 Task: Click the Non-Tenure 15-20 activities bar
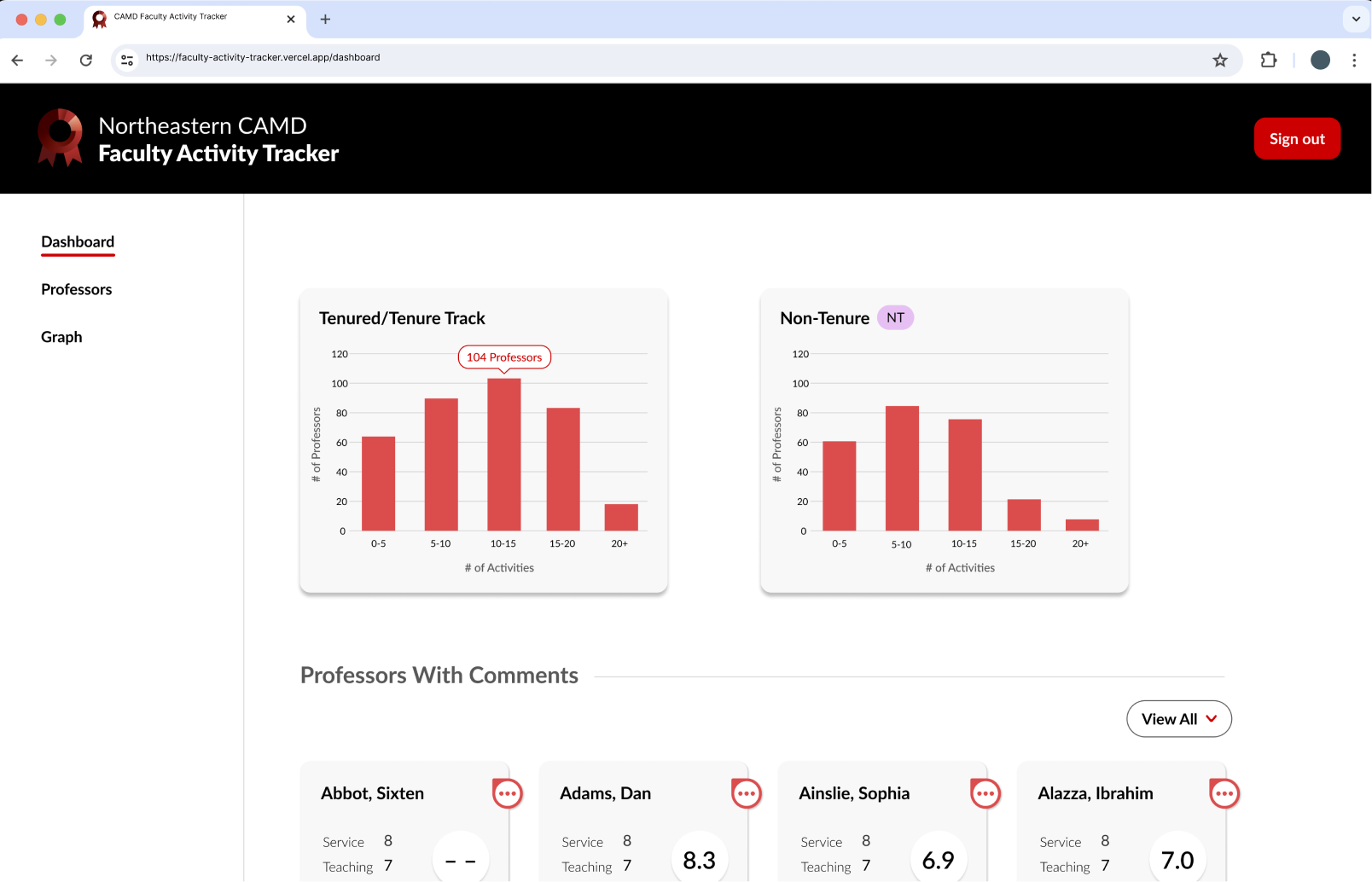tap(1024, 515)
